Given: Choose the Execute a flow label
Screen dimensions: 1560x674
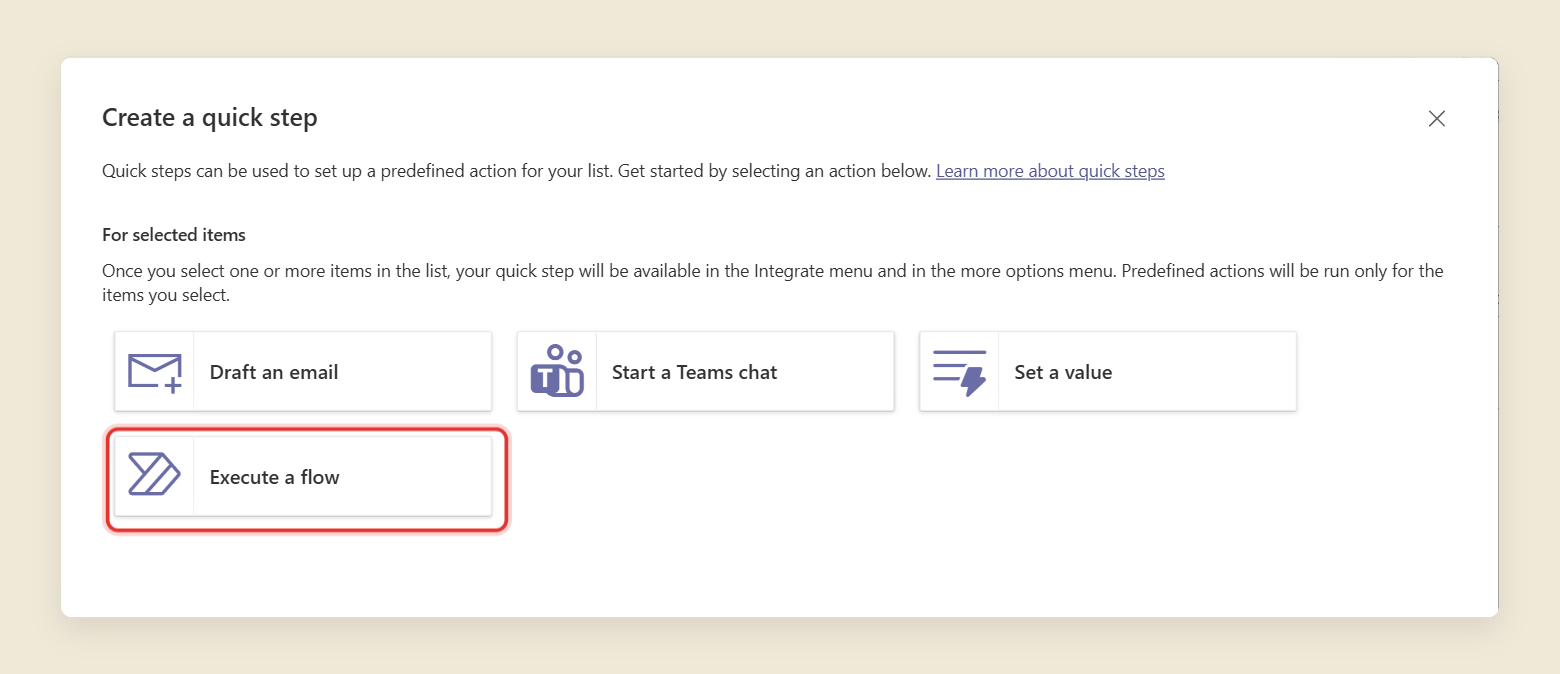Looking at the screenshot, I should point(275,477).
